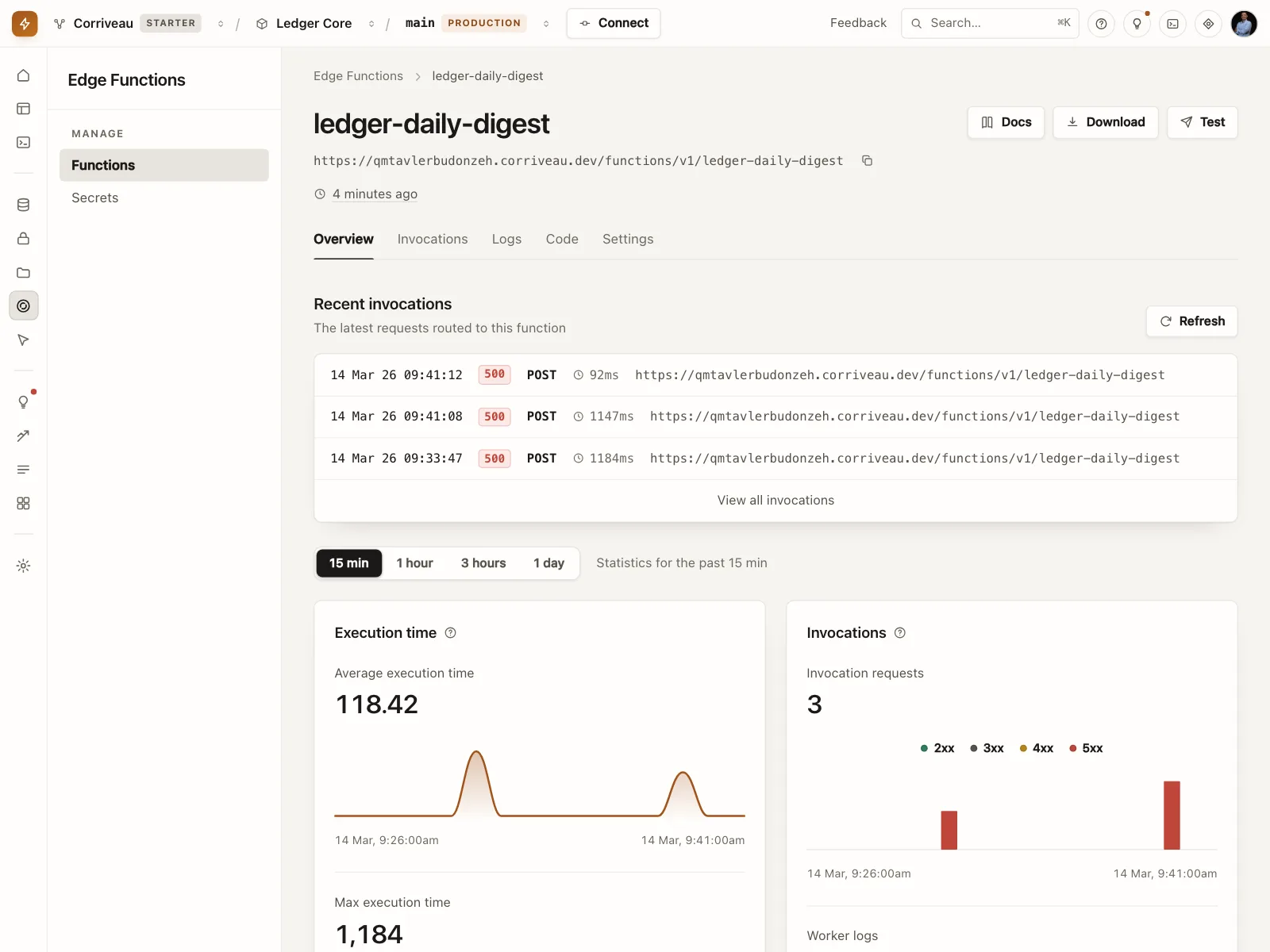Open the Integrations grid sidebar icon
The image size is (1270, 952).
(x=24, y=504)
